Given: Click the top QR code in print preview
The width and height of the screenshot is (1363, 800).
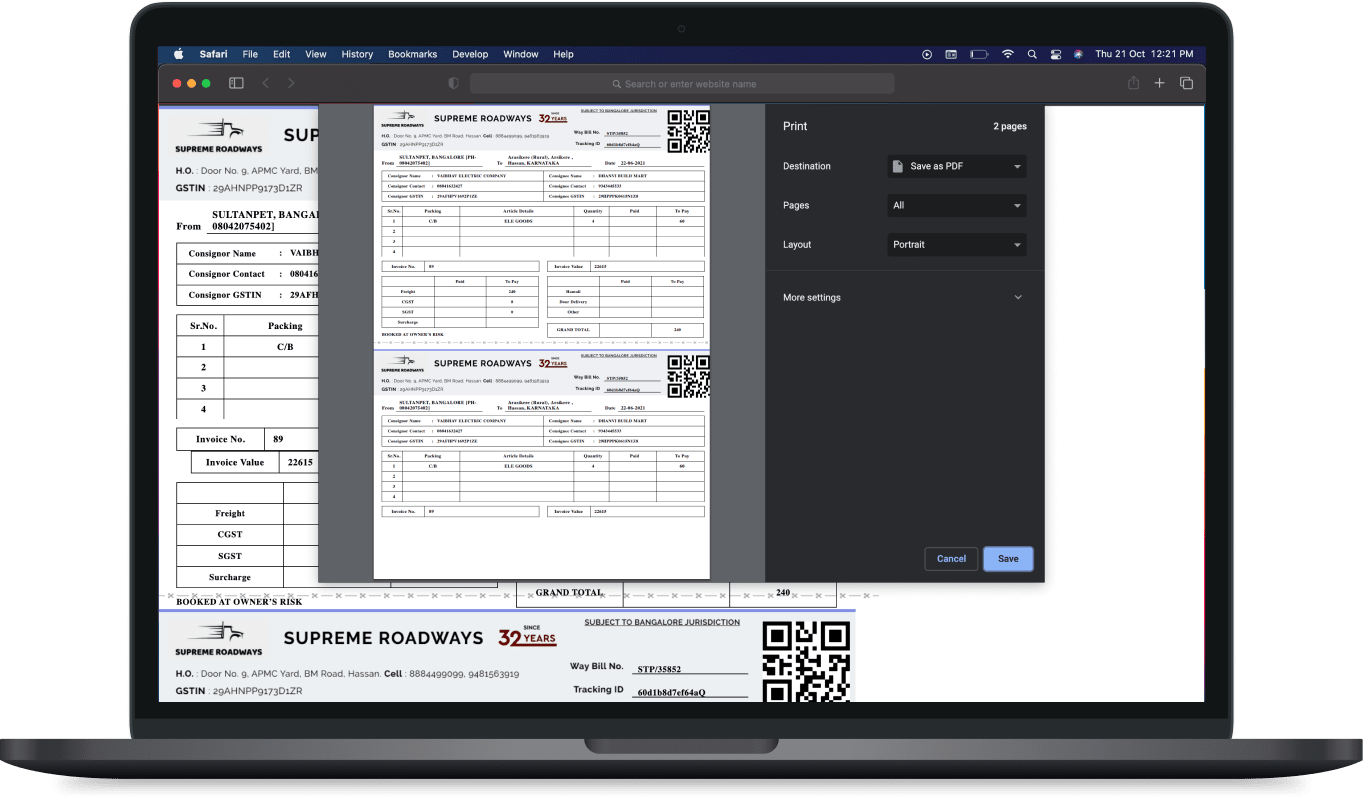Looking at the screenshot, I should (x=688, y=131).
